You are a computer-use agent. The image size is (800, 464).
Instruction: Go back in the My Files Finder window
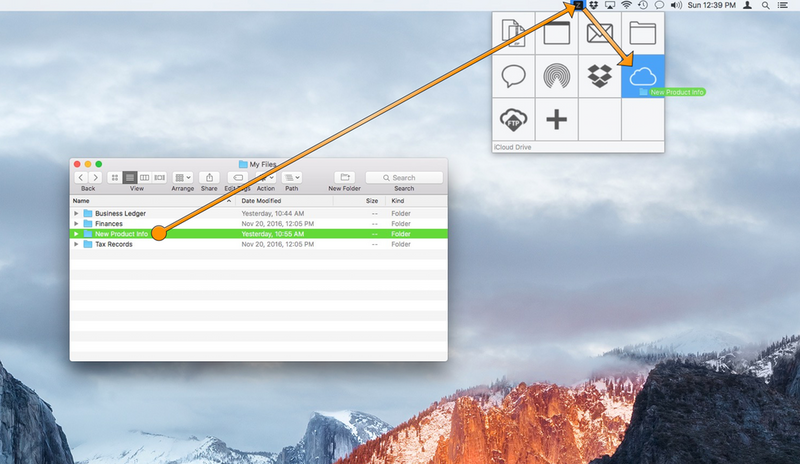tap(81, 177)
